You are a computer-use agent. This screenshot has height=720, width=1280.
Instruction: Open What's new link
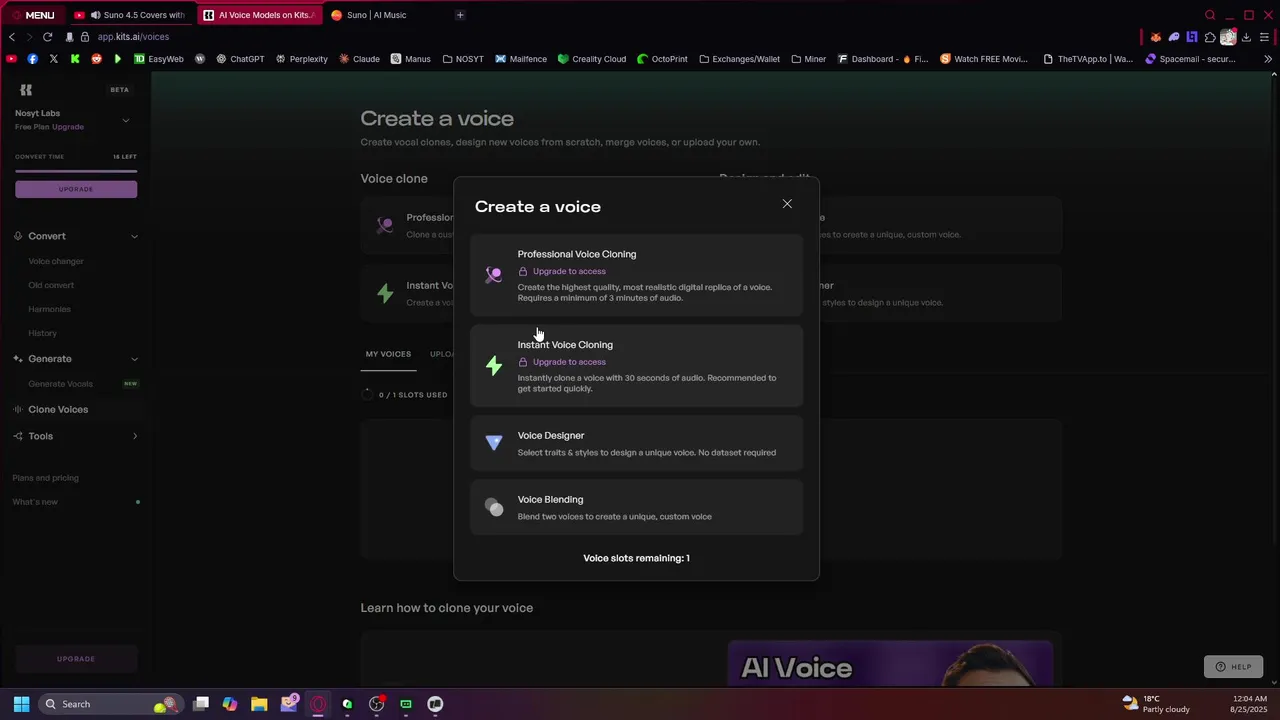point(35,502)
